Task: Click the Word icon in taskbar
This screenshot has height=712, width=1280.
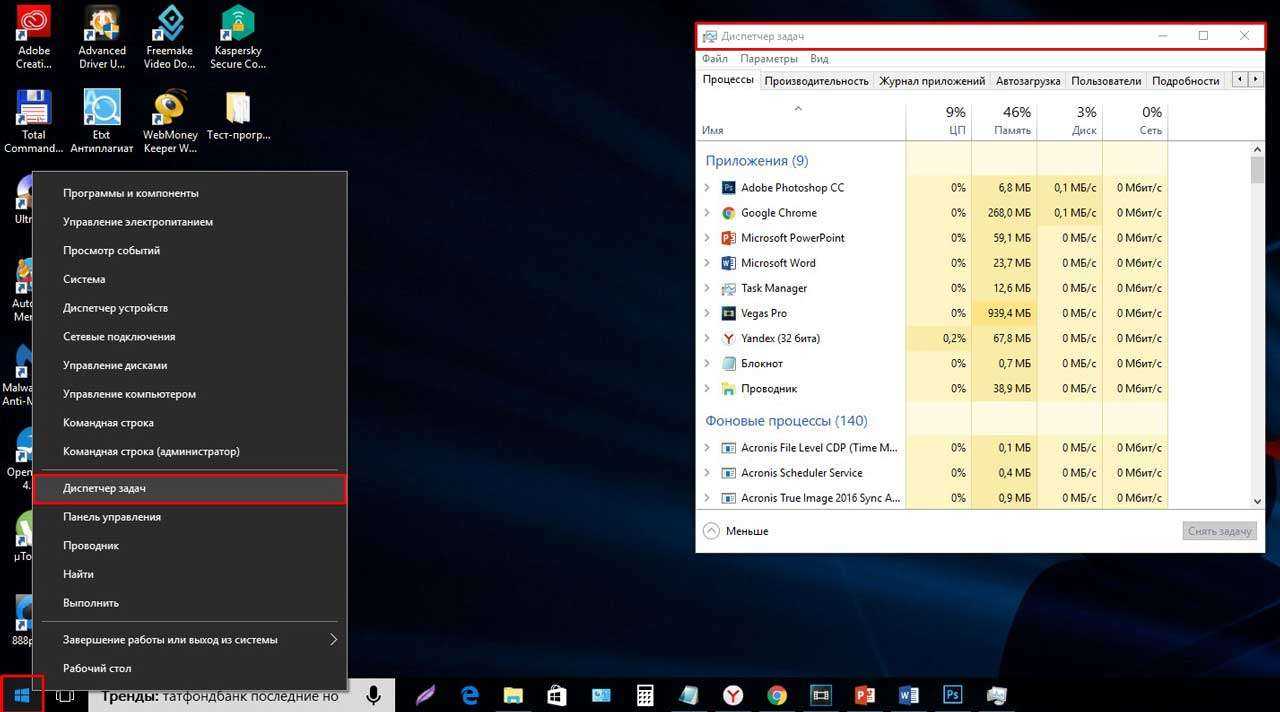Action: pyautogui.click(x=909, y=695)
